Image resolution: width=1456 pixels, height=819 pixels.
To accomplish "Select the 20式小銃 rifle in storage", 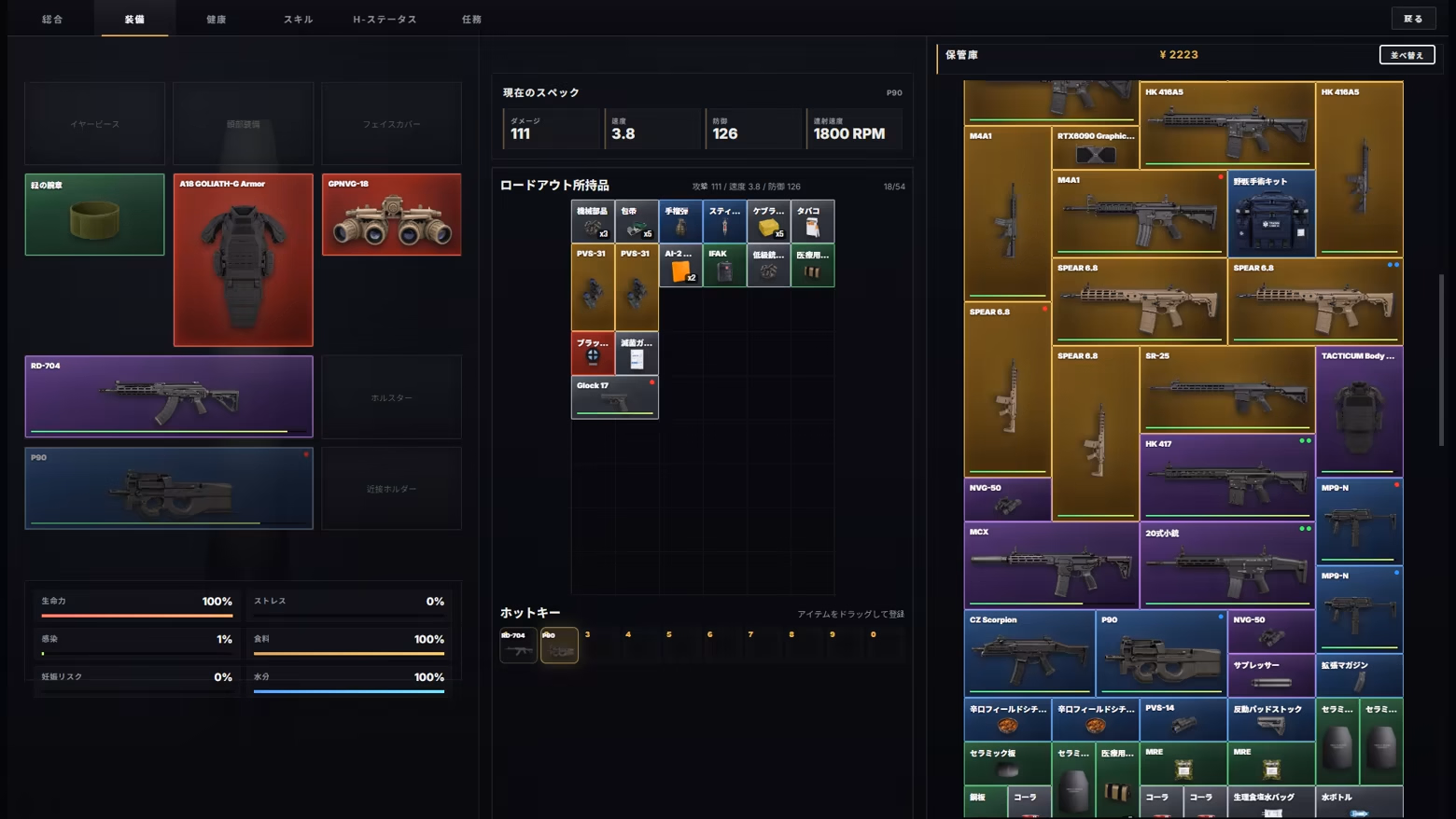I will point(1227,565).
